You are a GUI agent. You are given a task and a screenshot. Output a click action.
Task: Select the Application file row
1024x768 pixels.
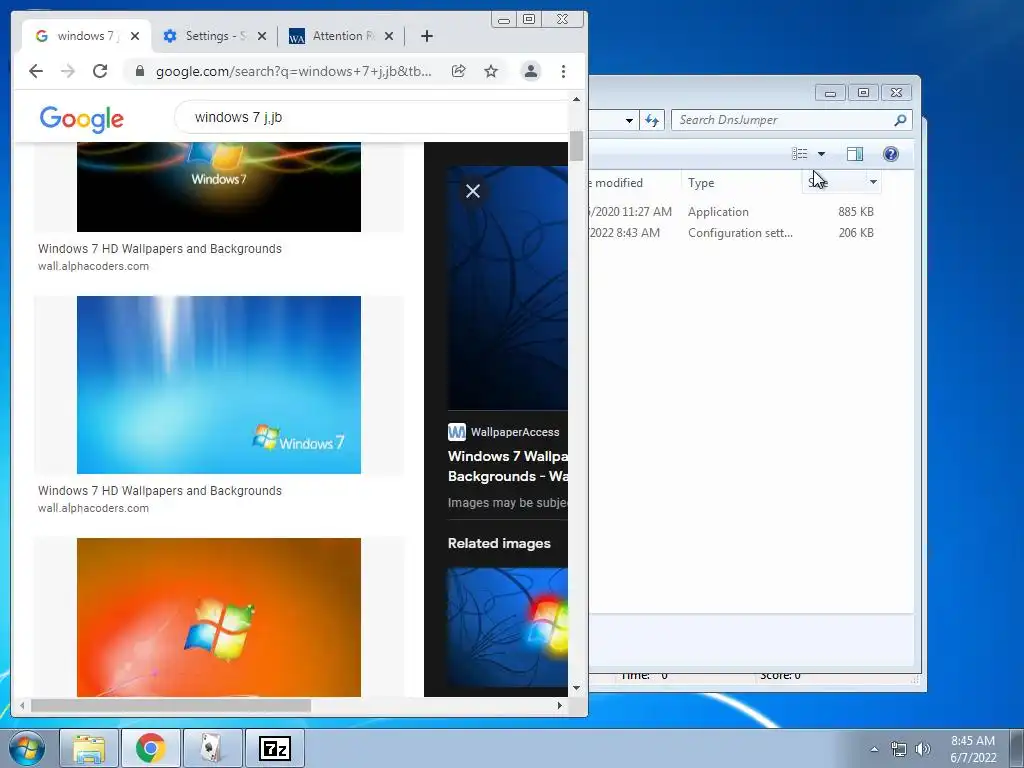click(733, 212)
